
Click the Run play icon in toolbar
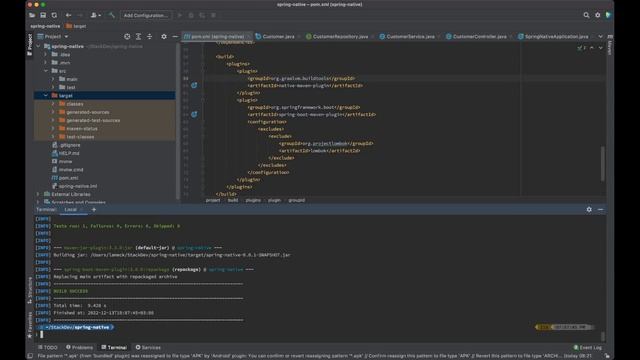pos(180,15)
